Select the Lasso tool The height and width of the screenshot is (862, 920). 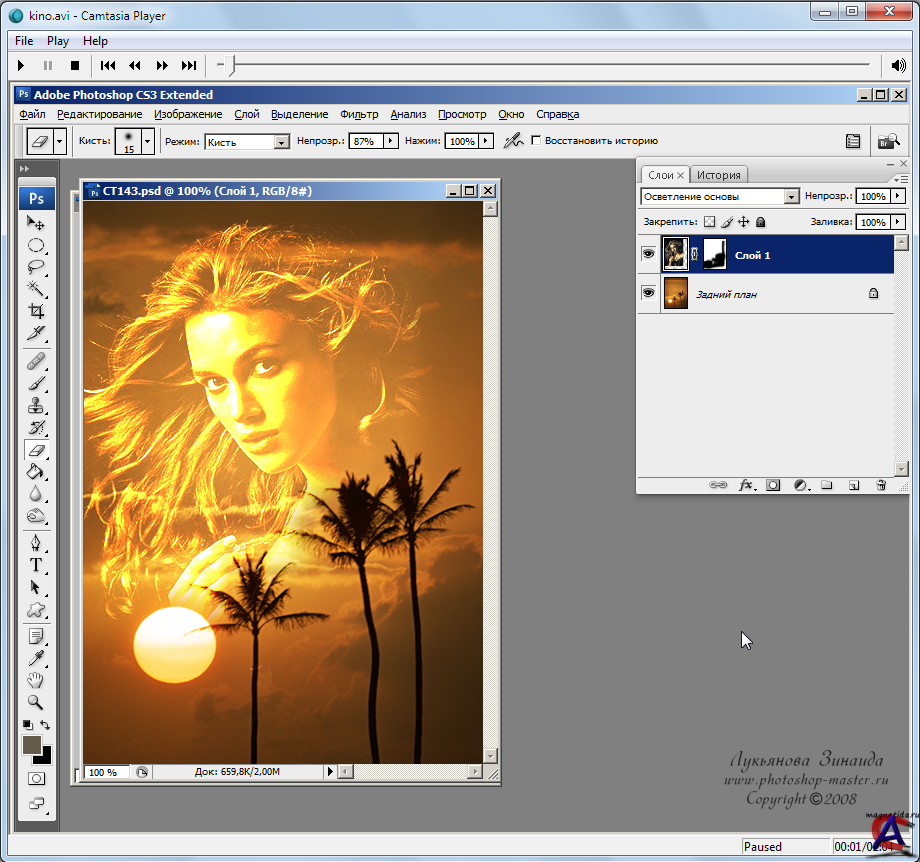36,267
